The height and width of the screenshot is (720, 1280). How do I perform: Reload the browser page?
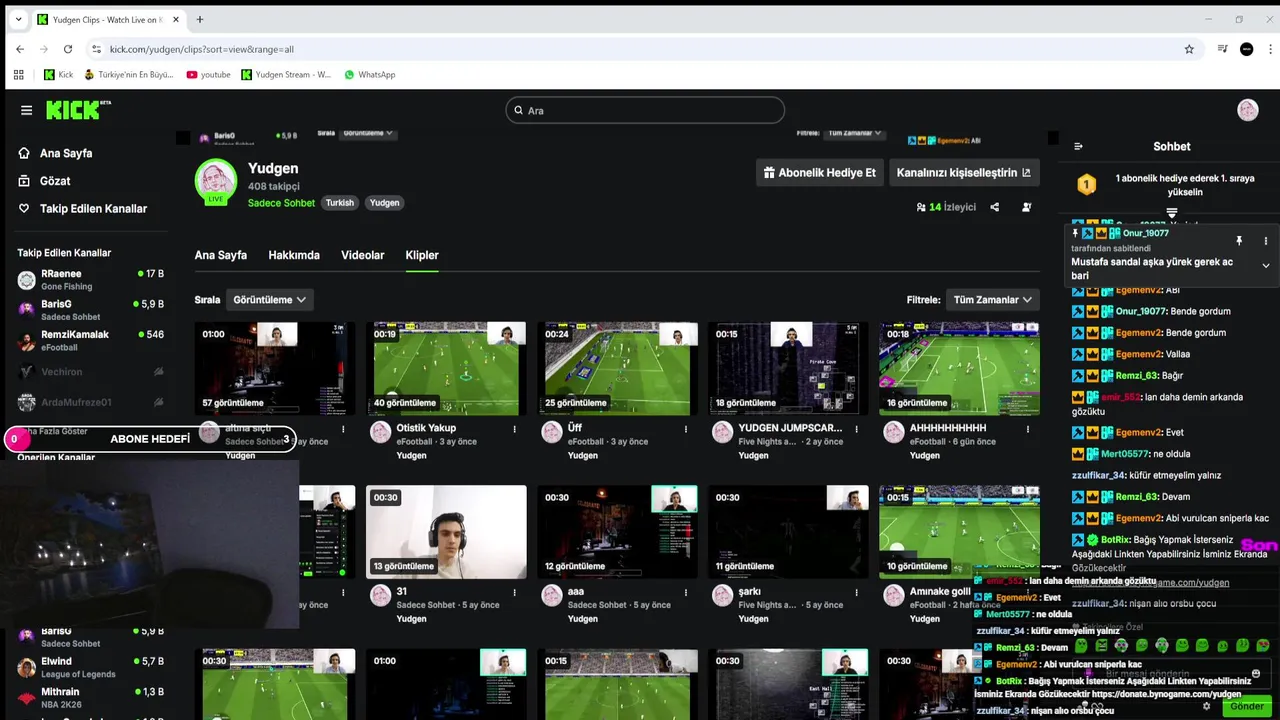click(68, 49)
